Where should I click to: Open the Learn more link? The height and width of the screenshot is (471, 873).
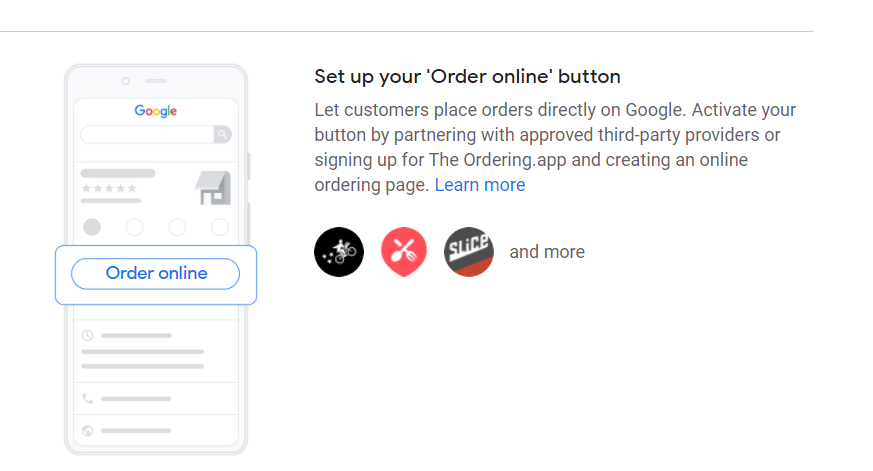(x=480, y=185)
